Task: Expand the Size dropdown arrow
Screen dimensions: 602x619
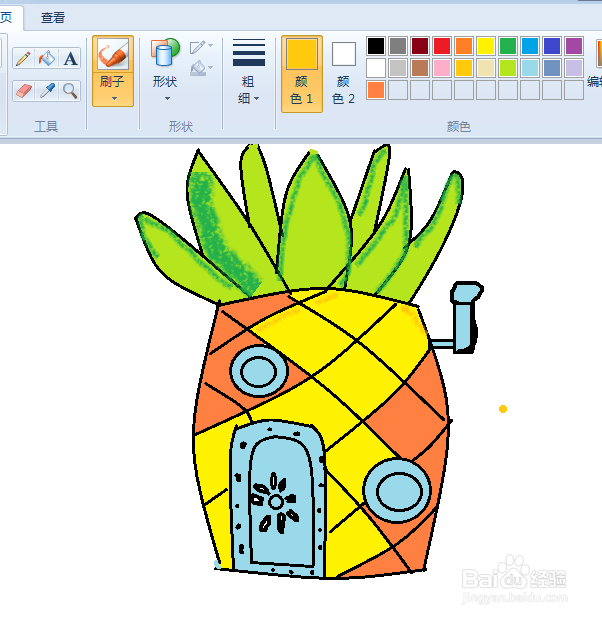Action: click(x=257, y=98)
